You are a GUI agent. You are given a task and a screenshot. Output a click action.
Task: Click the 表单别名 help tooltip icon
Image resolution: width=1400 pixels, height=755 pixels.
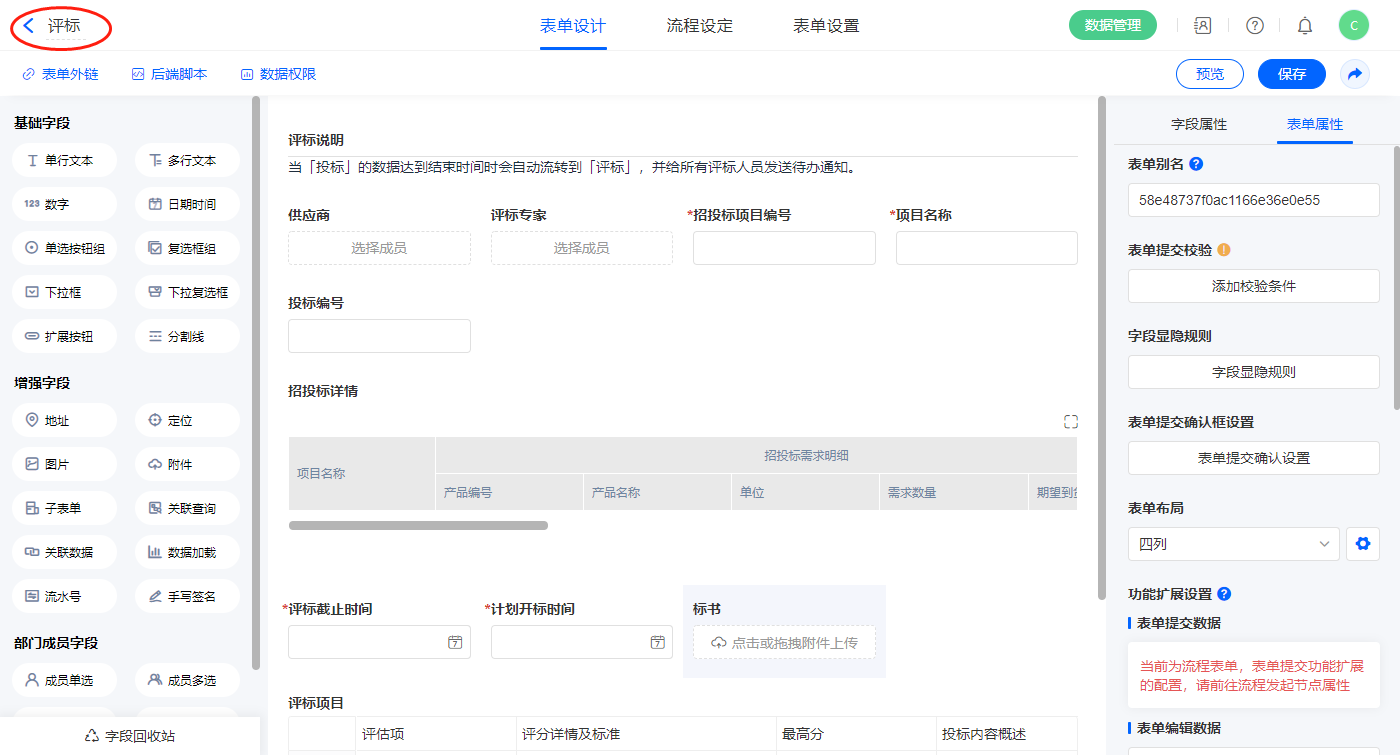[x=1196, y=164]
